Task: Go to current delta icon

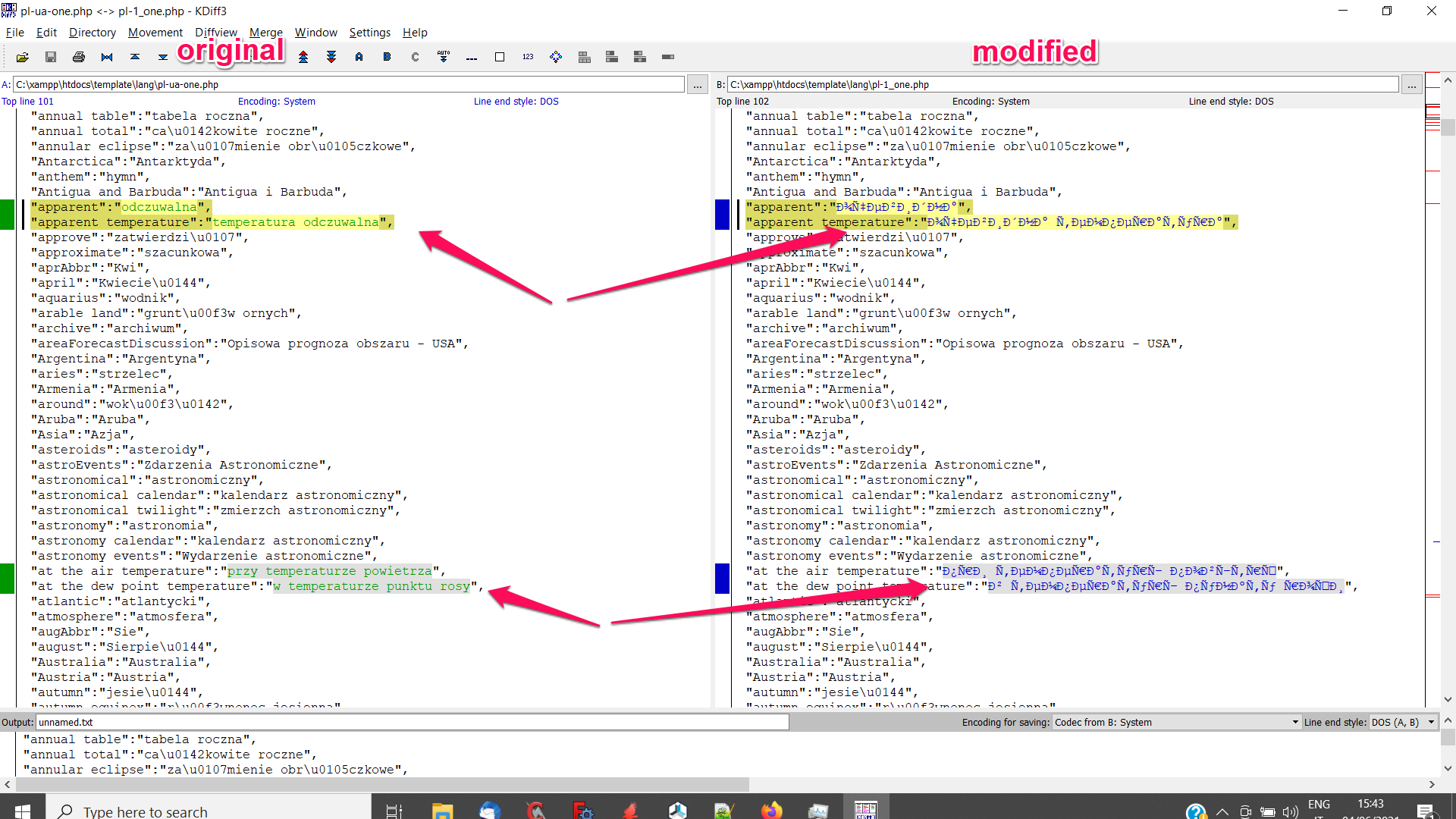Action: (x=107, y=57)
